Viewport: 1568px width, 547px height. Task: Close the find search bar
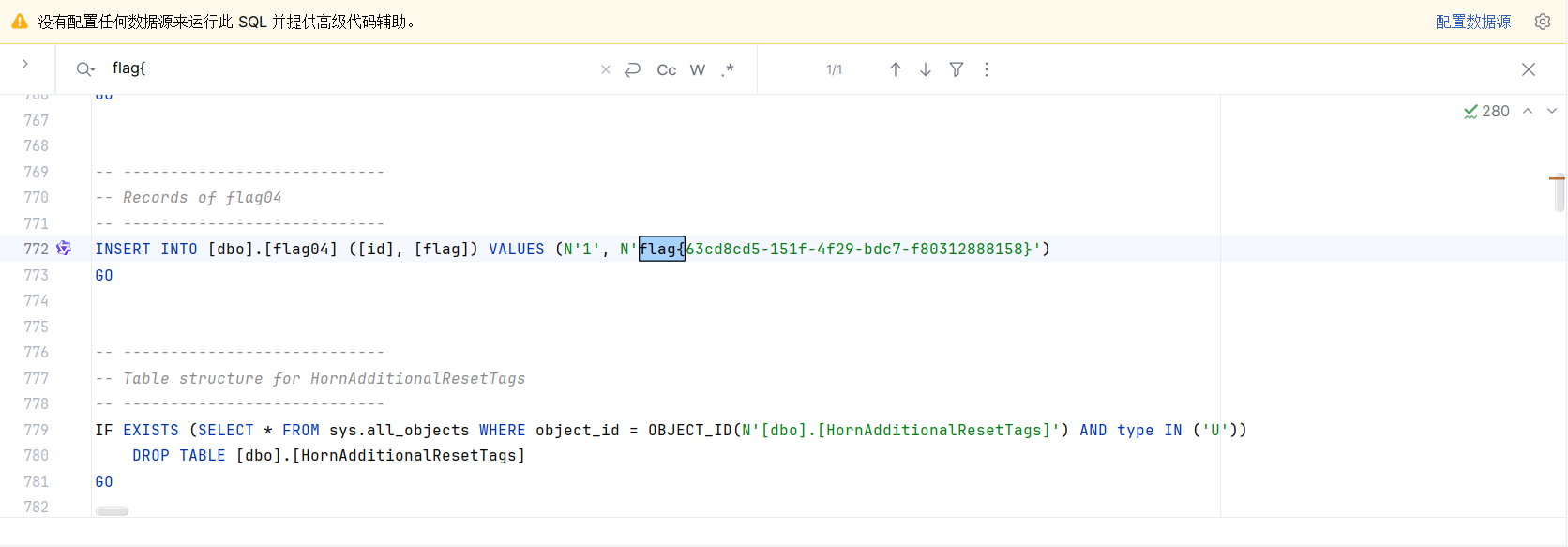pyautogui.click(x=1528, y=69)
